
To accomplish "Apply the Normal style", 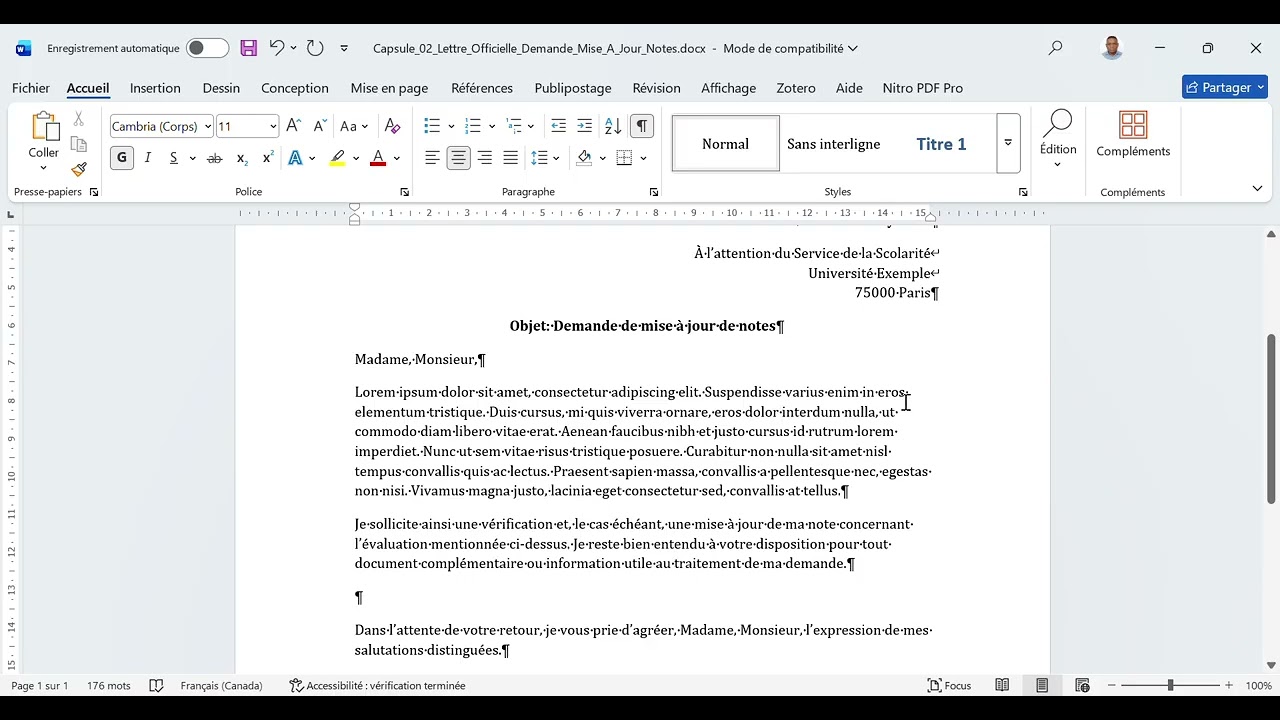I will (725, 144).
